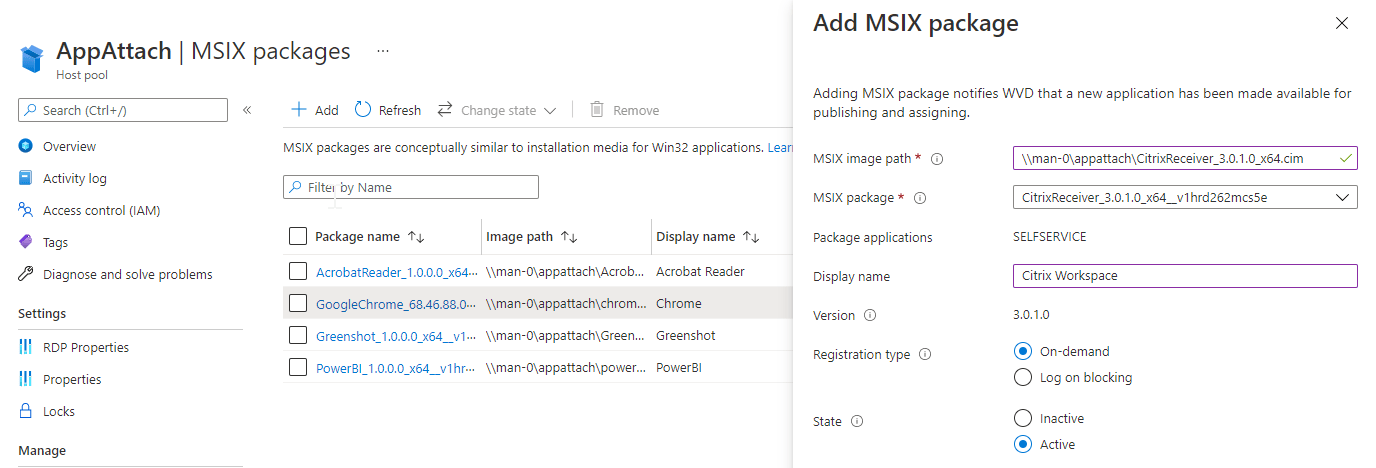Click the RDP Properties bars icon

pos(26,347)
